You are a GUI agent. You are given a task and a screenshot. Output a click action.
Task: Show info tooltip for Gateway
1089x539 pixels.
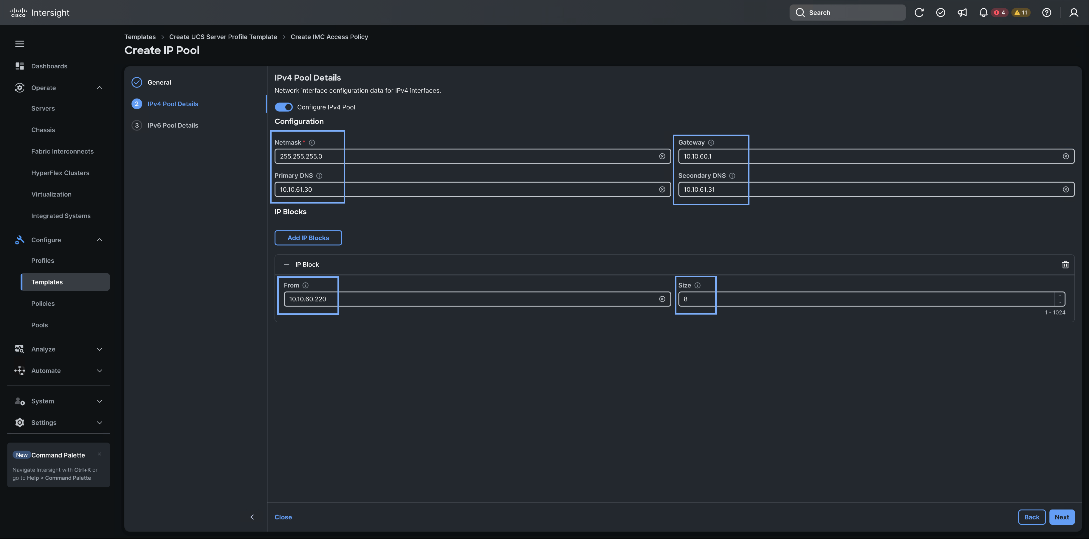[710, 142]
